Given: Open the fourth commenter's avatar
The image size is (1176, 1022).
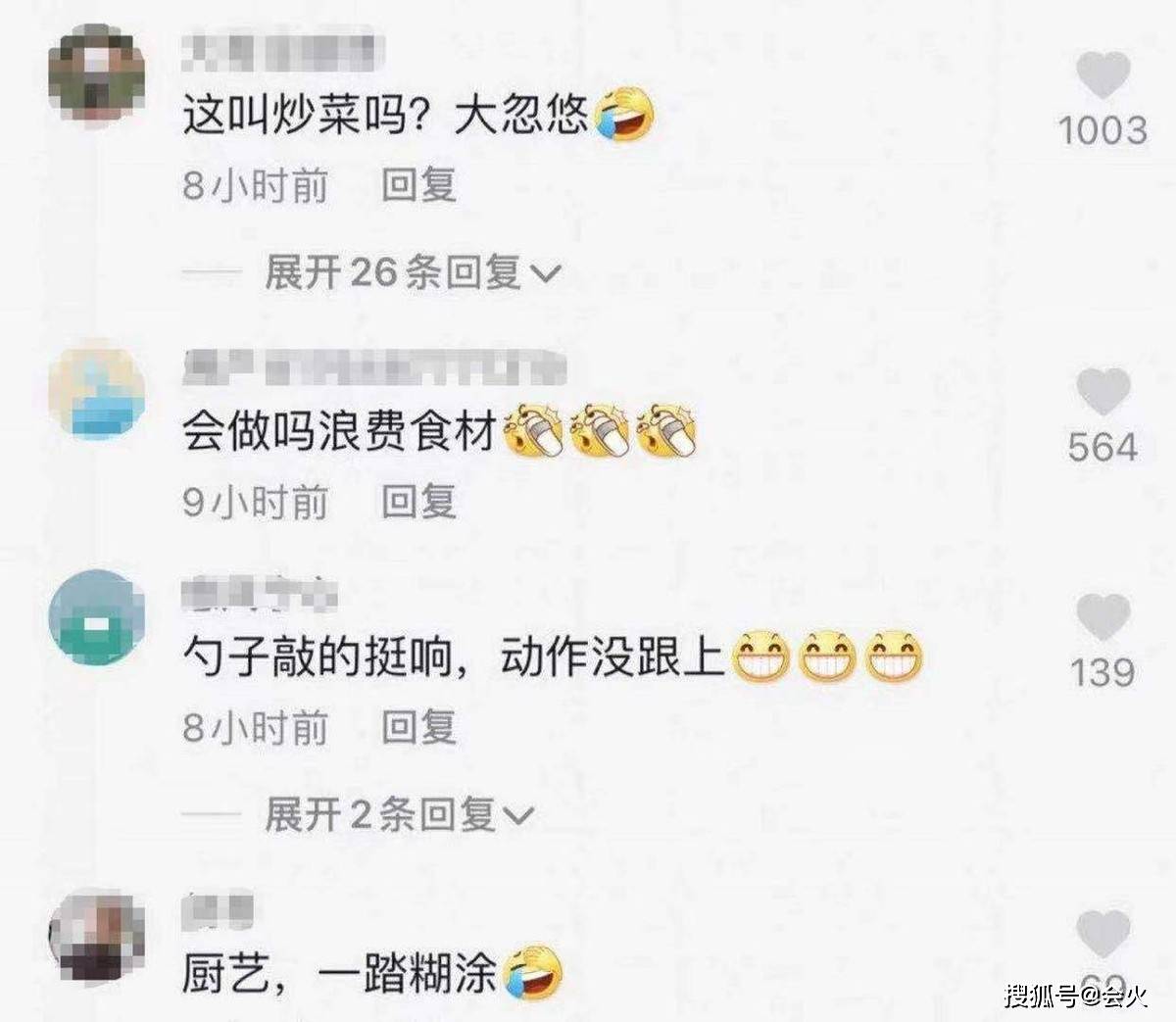Looking at the screenshot, I should tap(96, 937).
